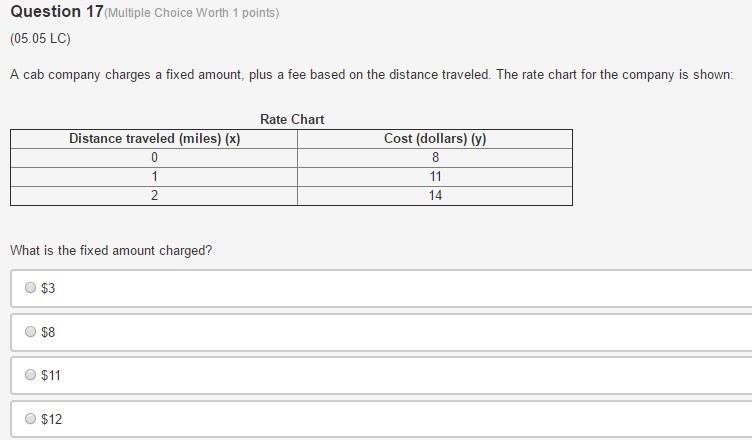Select the $12 radio button
The image size is (752, 440).
pos(30,418)
